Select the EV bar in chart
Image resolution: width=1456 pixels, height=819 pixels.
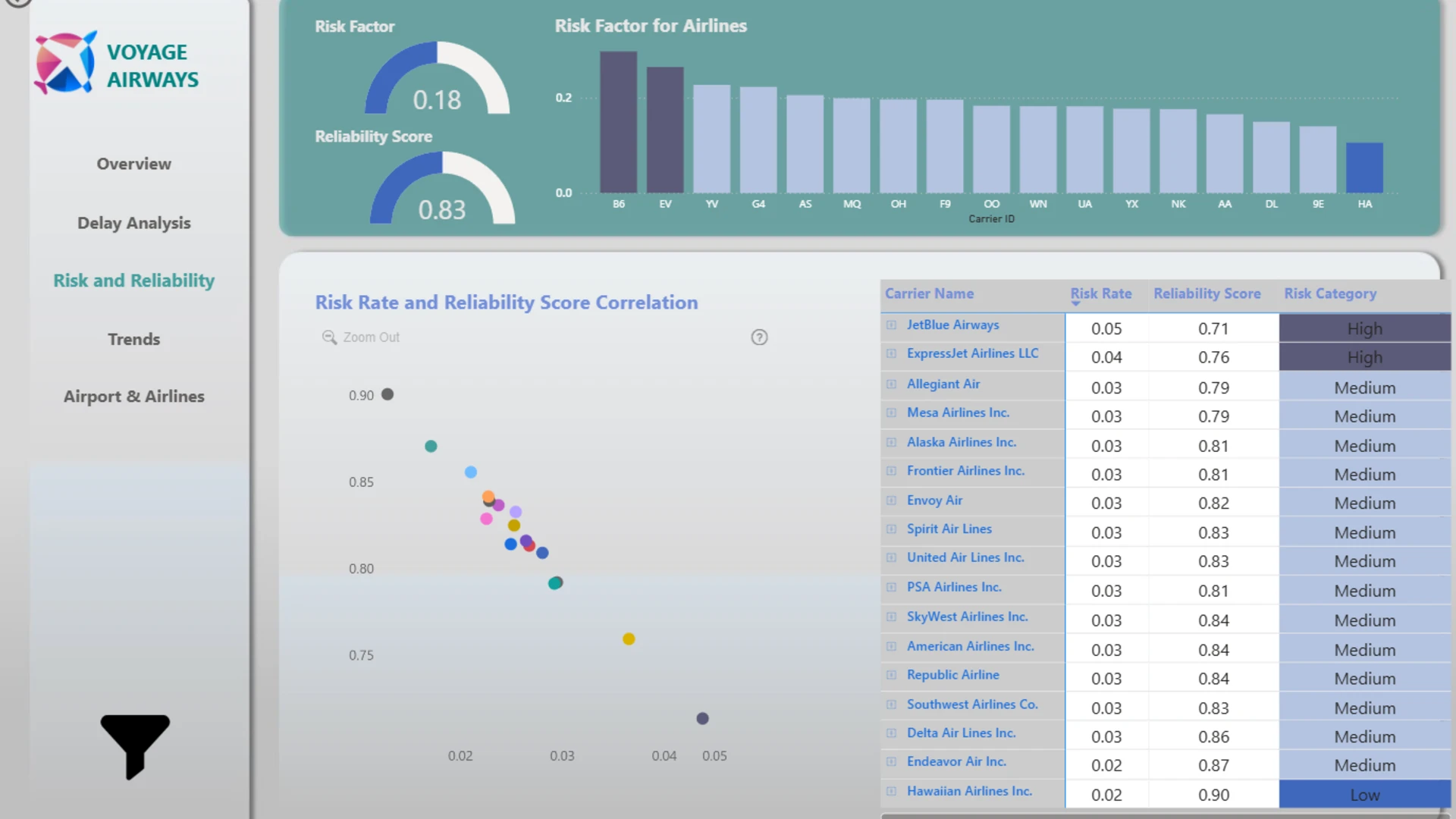pos(665,130)
